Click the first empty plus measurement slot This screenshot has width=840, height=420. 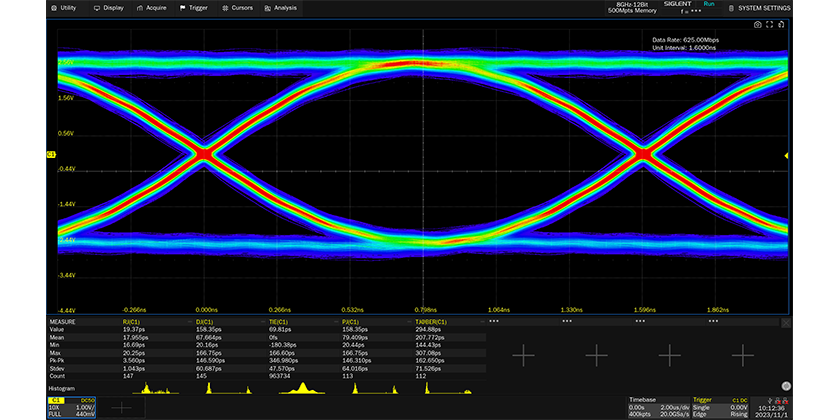click(523, 354)
